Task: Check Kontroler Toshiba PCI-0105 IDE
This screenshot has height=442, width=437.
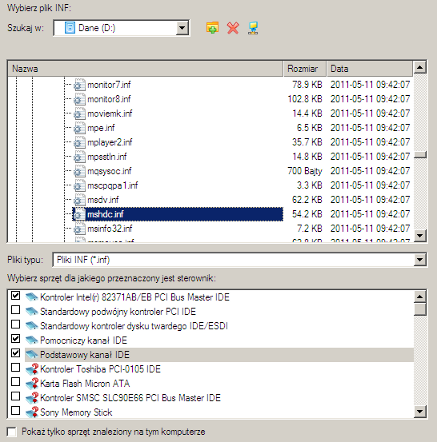Action: click(x=15, y=367)
